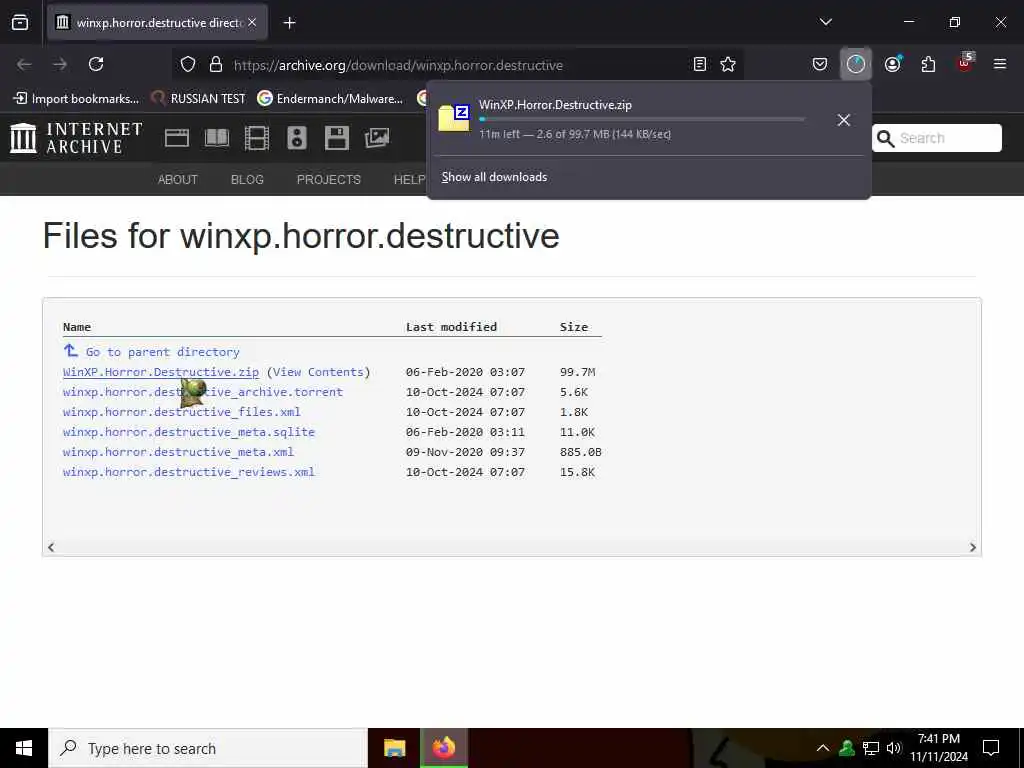The width and height of the screenshot is (1024, 768).
Task: Click right arrow of horizontal scrollbar
Action: (x=972, y=547)
